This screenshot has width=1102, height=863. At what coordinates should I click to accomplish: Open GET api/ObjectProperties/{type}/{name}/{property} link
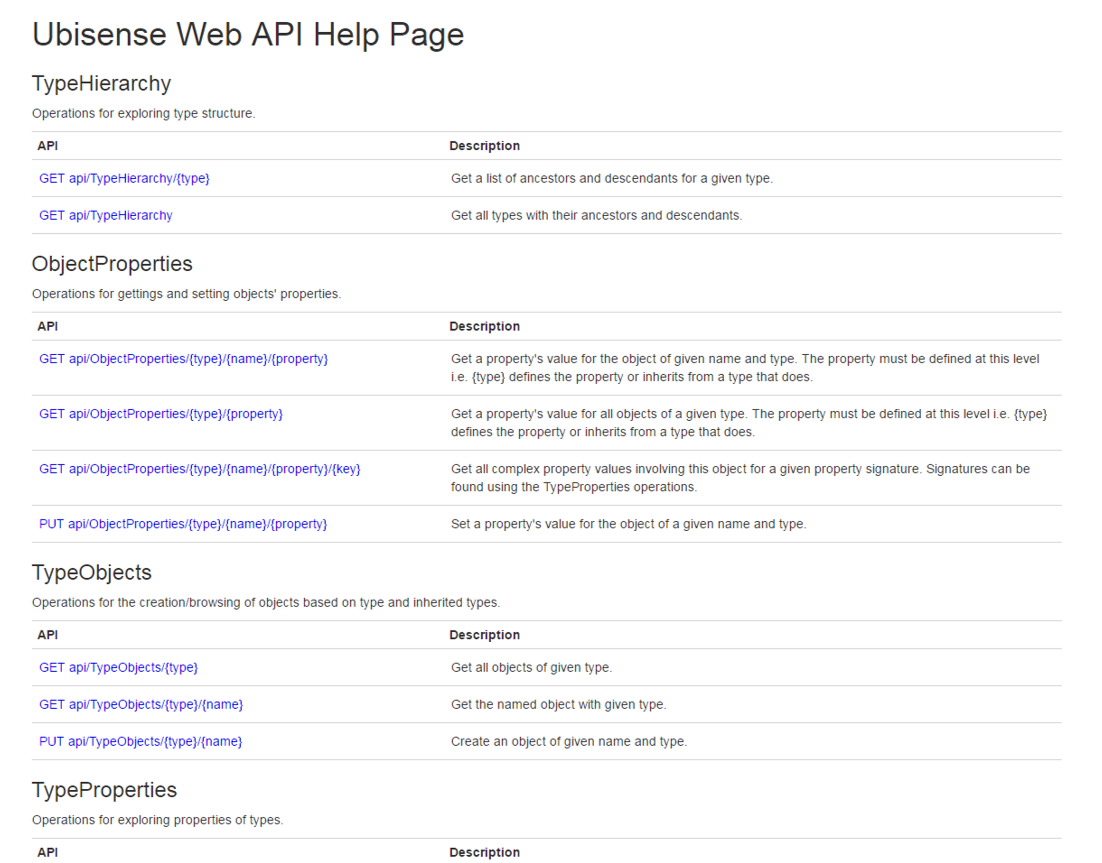[x=184, y=358]
